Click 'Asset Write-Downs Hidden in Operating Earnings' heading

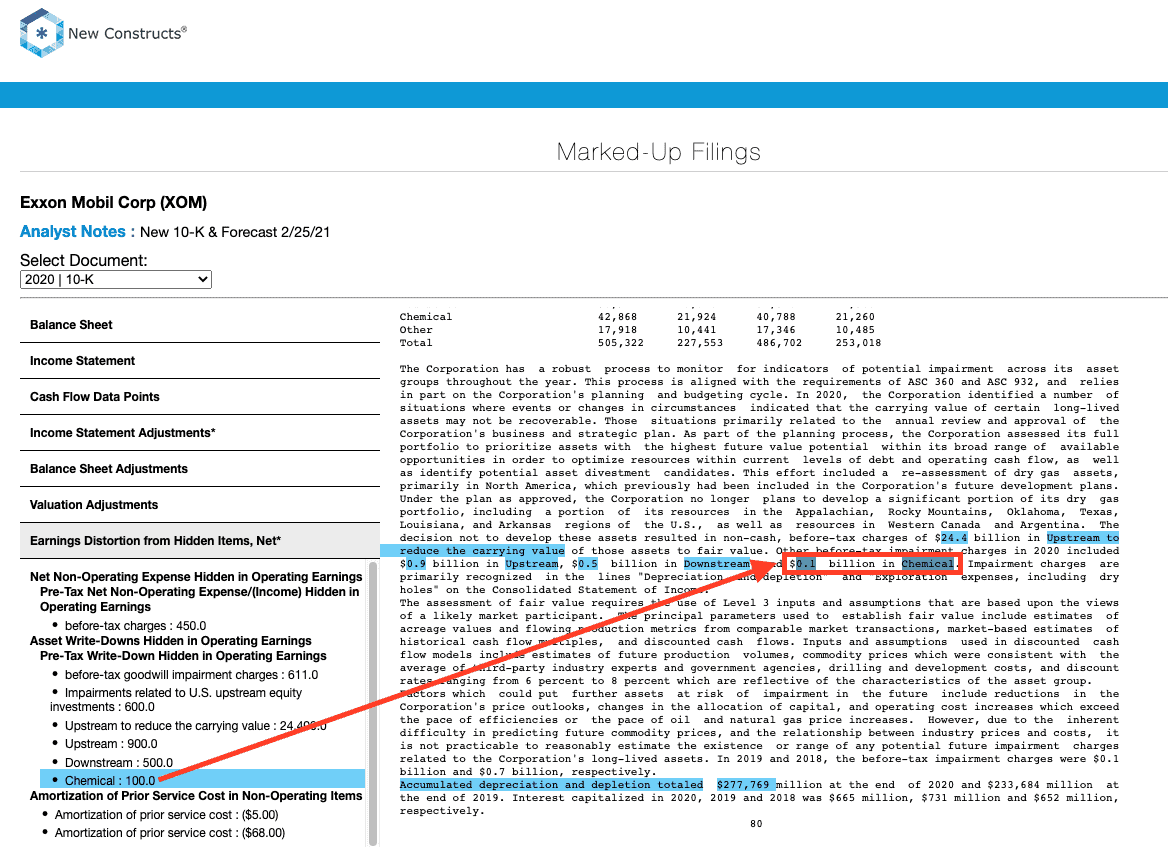171,641
